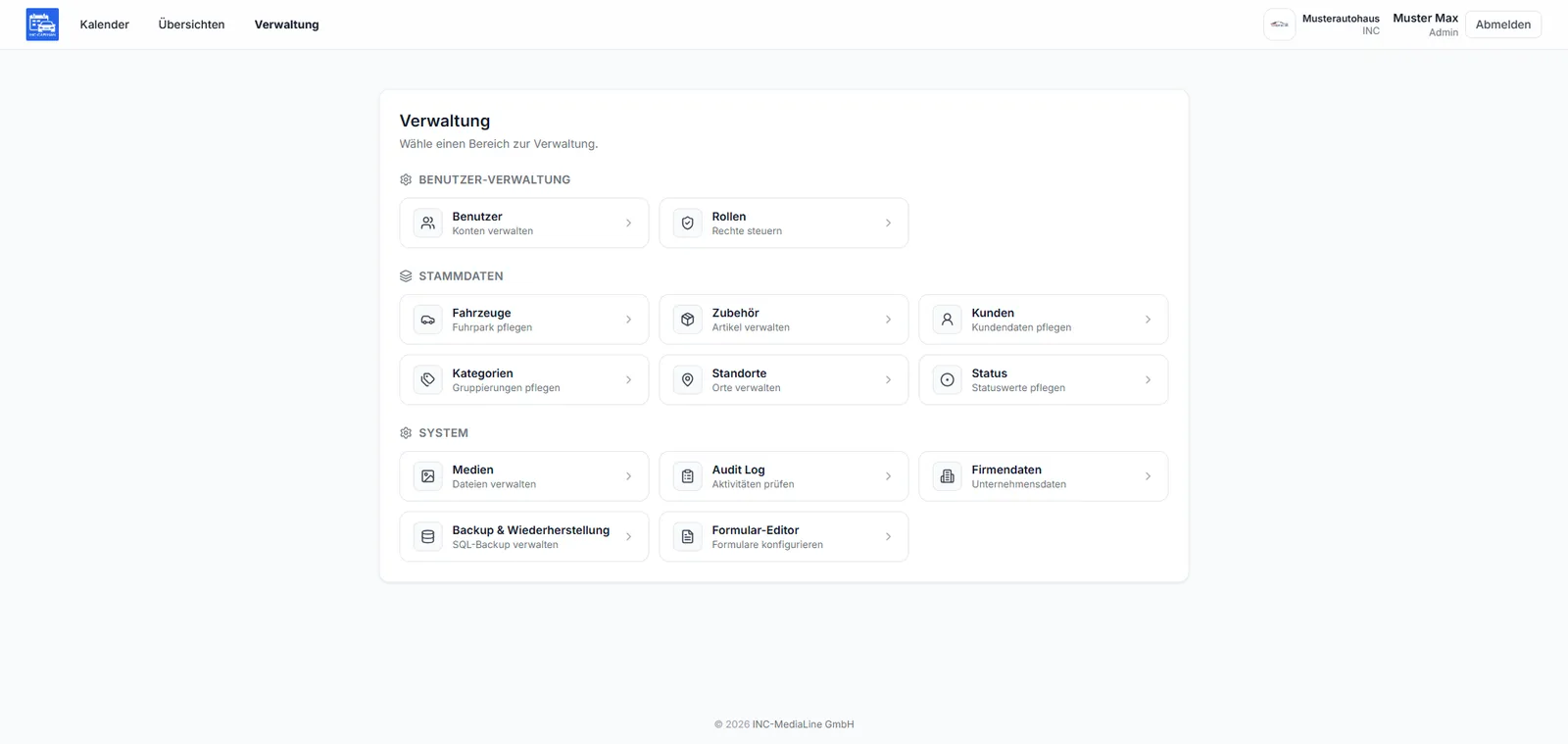Image resolution: width=1568 pixels, height=744 pixels.
Task: Click the Muster Max user name
Action: tap(1426, 19)
